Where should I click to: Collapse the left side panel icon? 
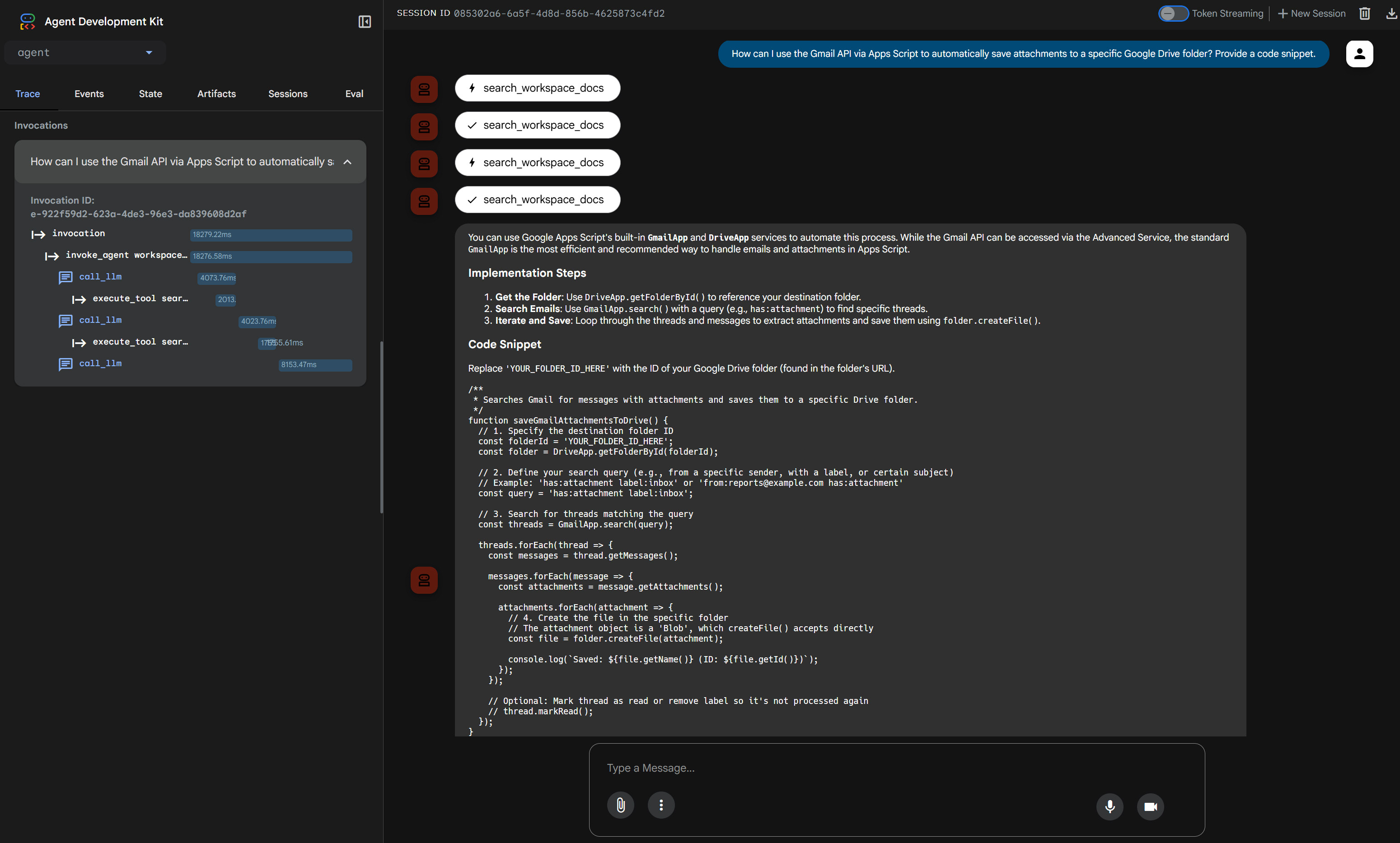point(364,22)
